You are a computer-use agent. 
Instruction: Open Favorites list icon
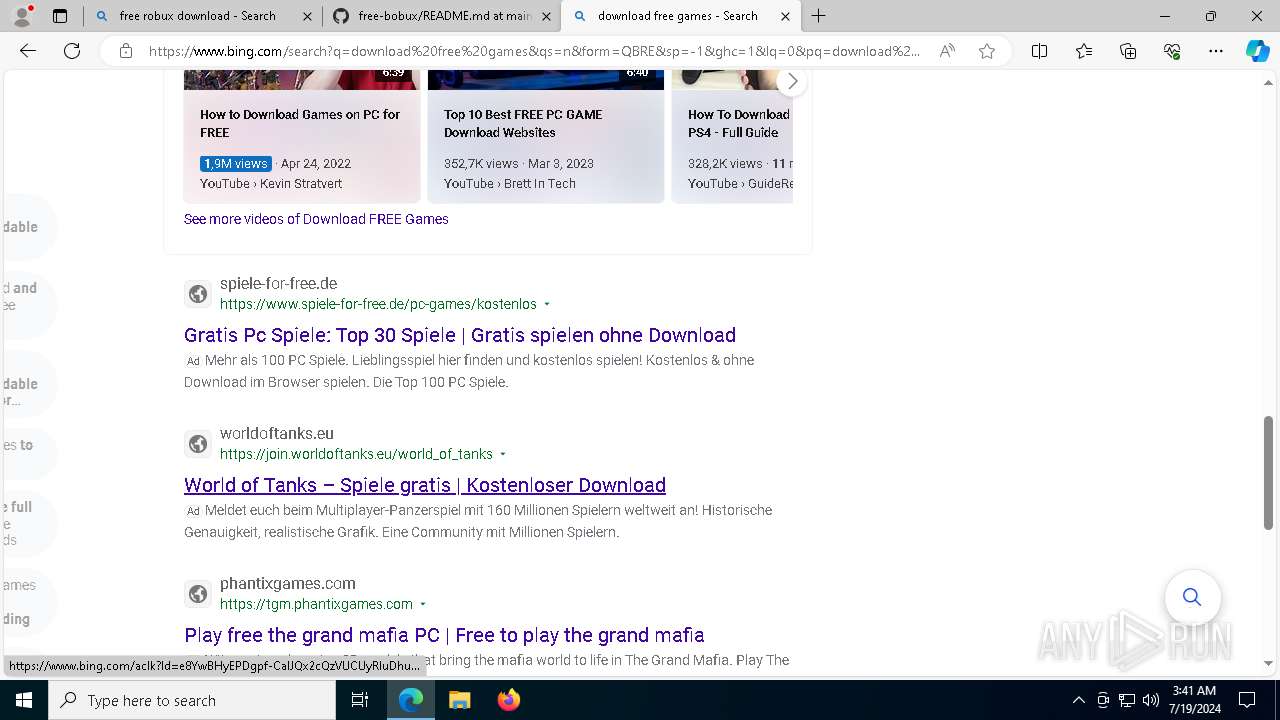(x=1084, y=51)
